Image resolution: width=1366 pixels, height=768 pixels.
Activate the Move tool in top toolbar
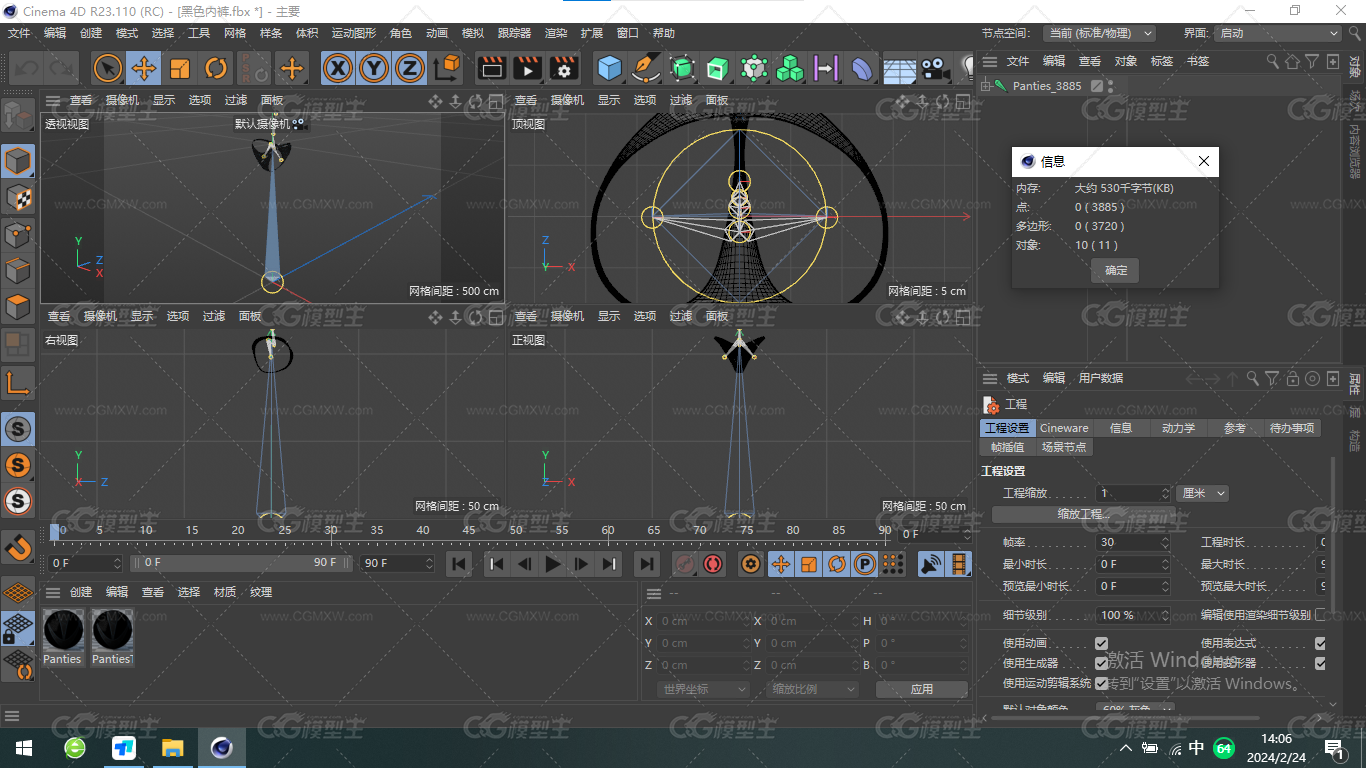click(x=144, y=68)
